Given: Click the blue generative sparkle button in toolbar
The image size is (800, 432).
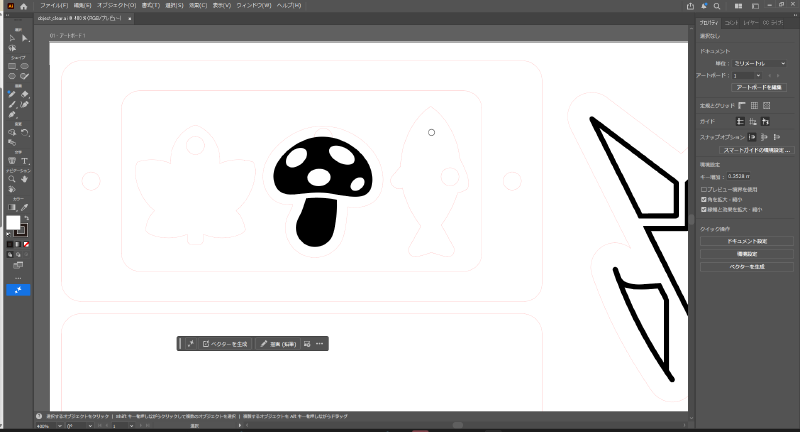Looking at the screenshot, I should tap(18, 290).
